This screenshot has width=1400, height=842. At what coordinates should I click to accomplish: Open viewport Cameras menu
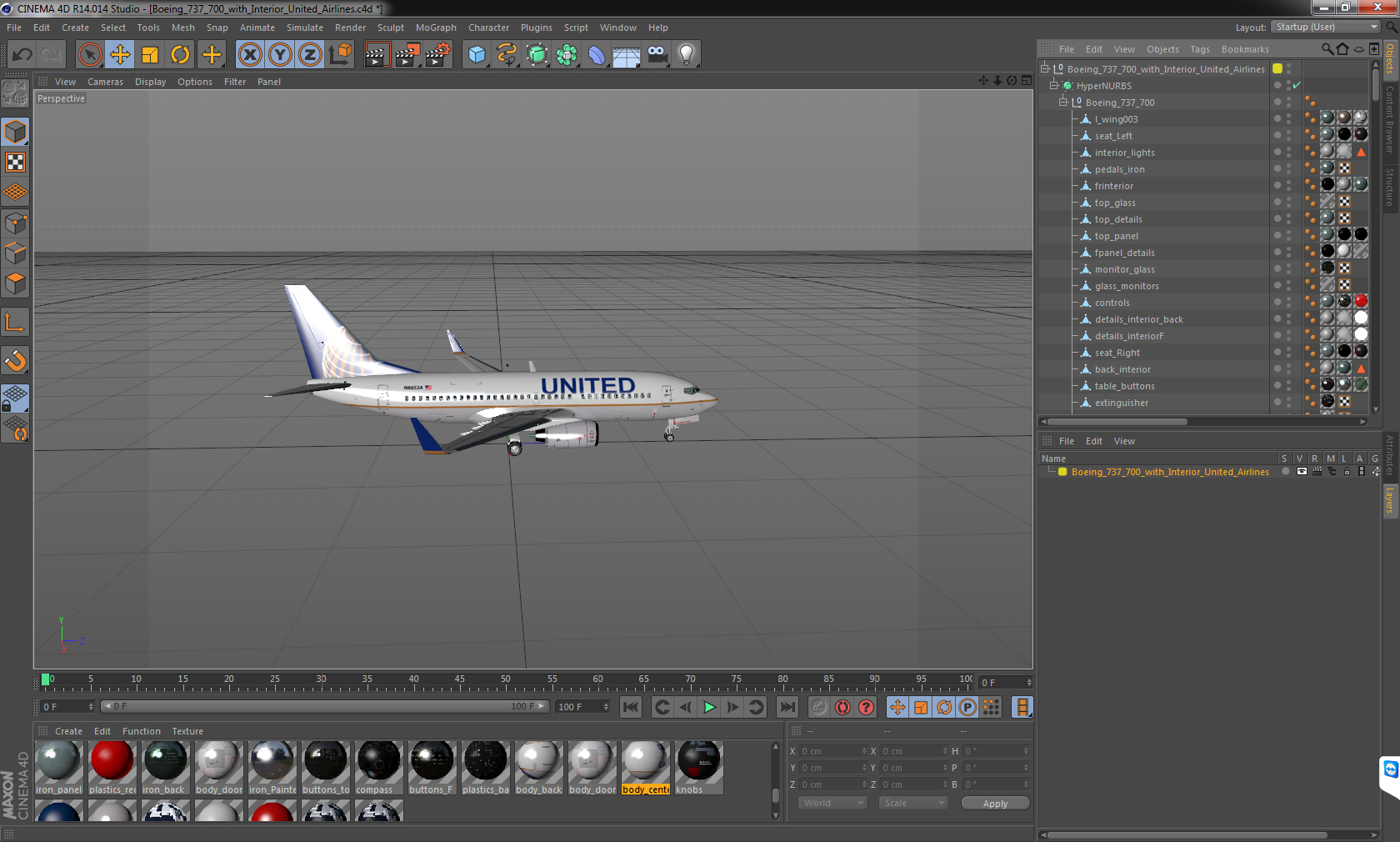point(105,82)
